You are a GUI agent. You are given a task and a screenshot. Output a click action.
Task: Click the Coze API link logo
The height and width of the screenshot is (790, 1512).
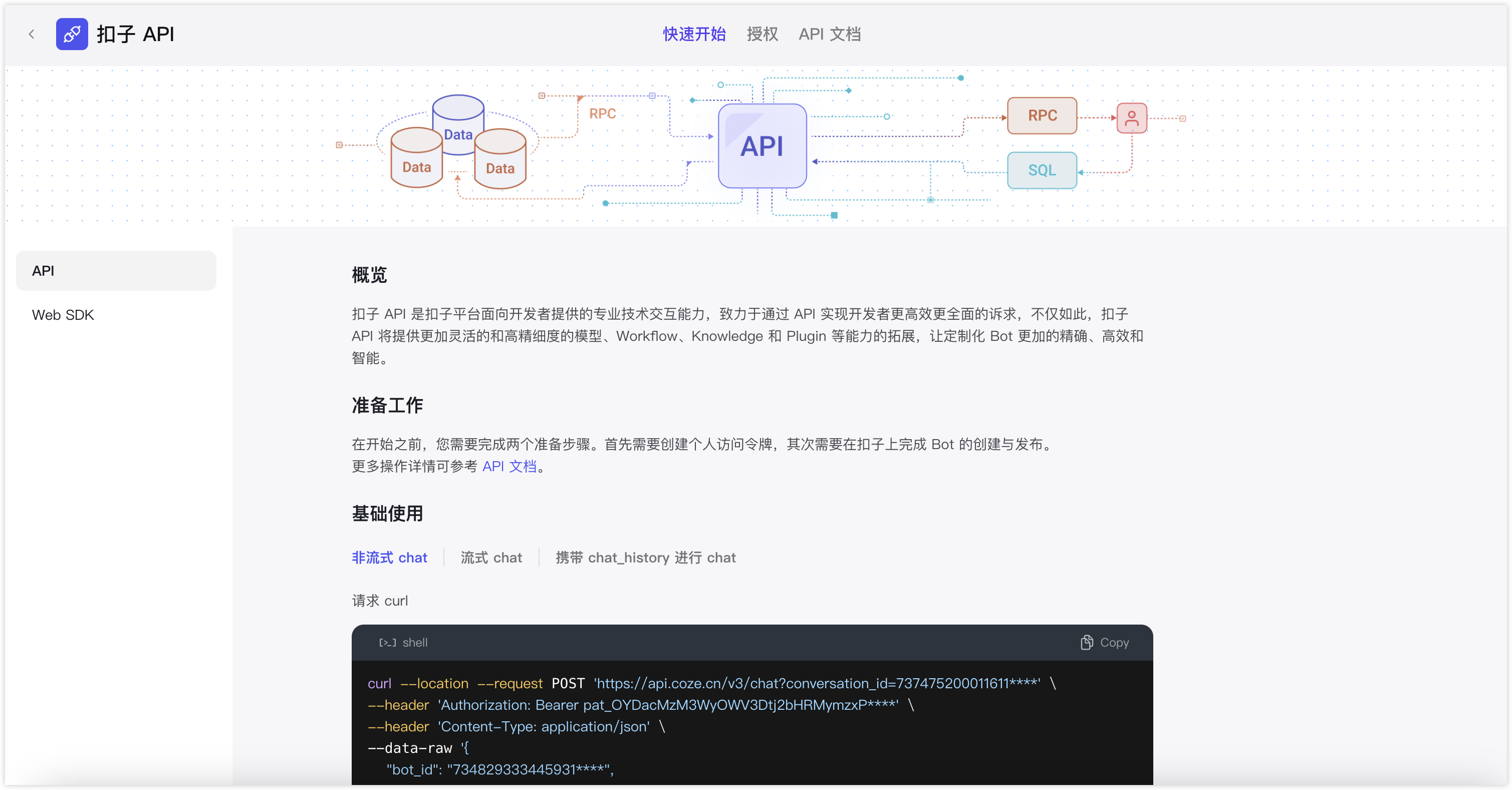pyautogui.click(x=72, y=34)
